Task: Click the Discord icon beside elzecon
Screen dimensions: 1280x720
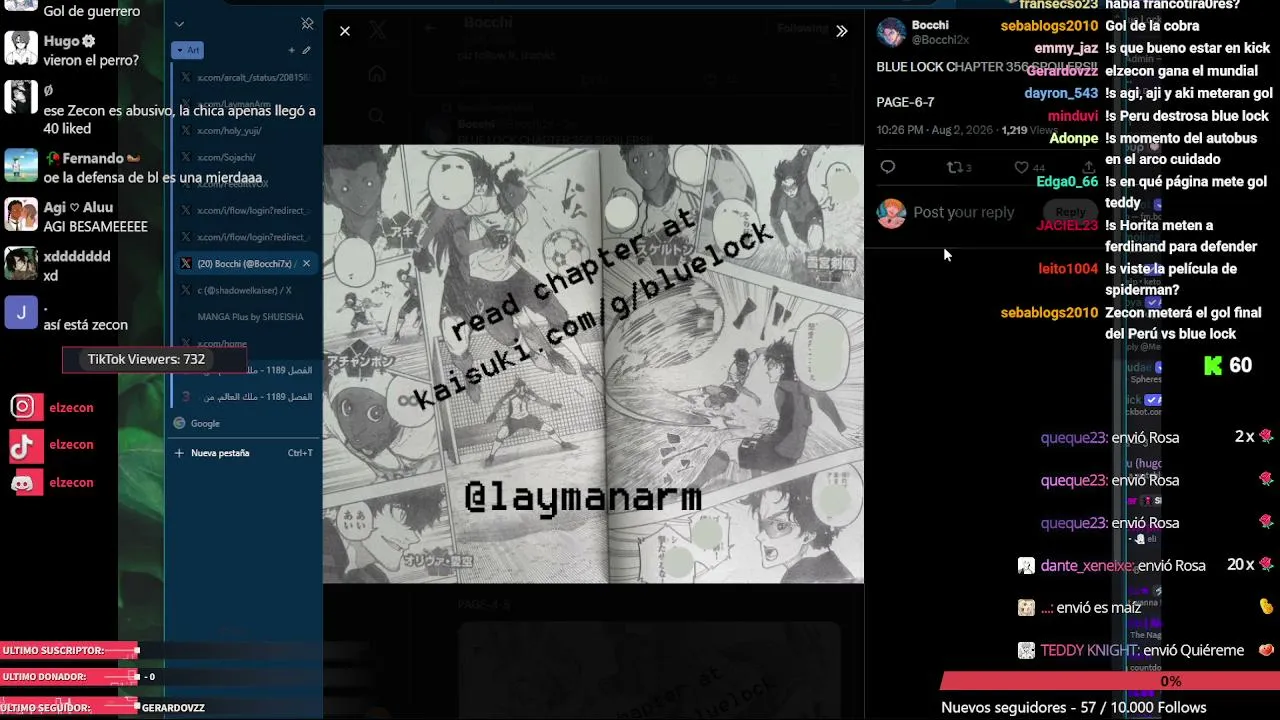Action: (24, 483)
